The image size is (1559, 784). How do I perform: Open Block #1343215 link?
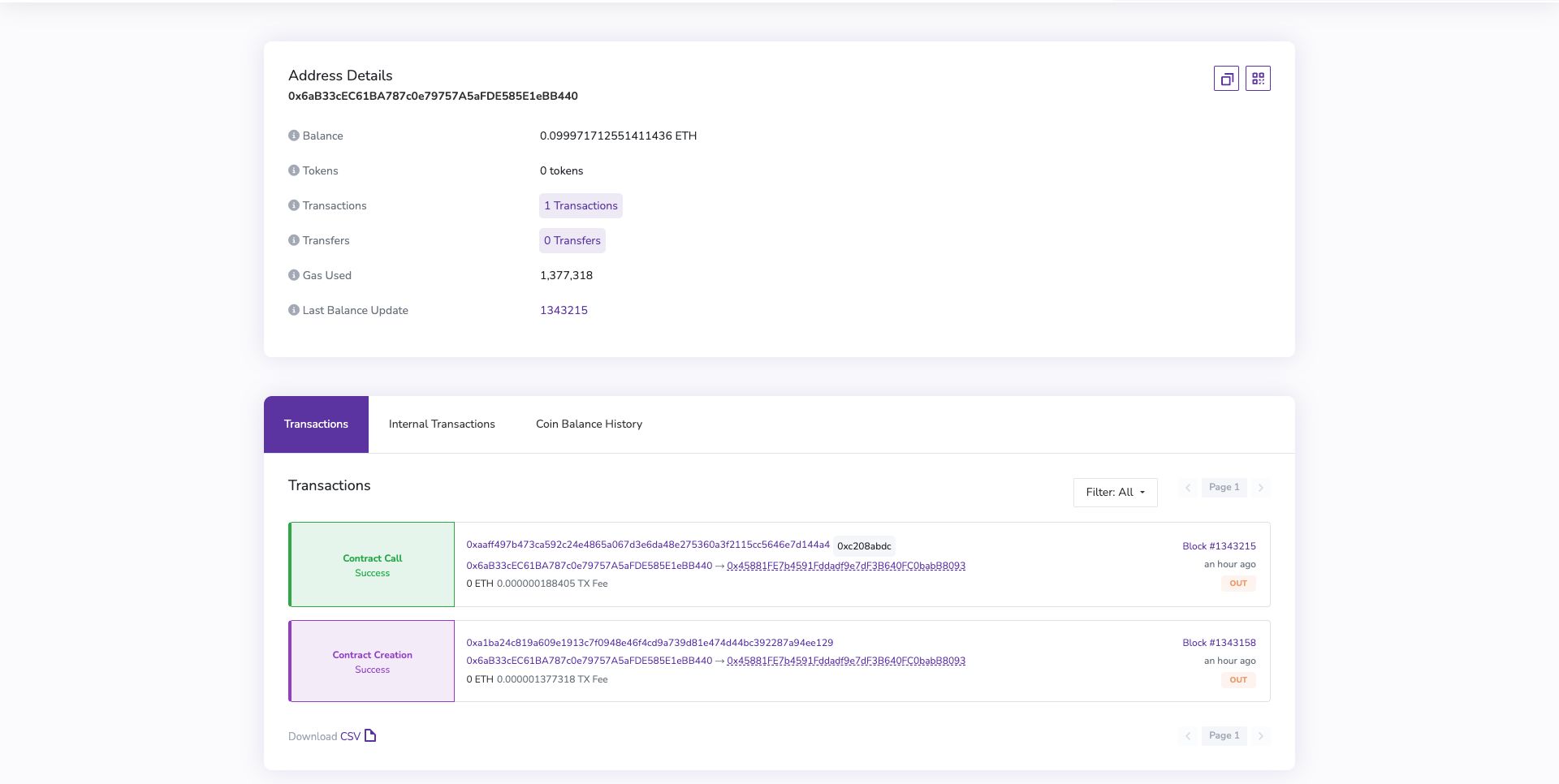(x=1219, y=546)
